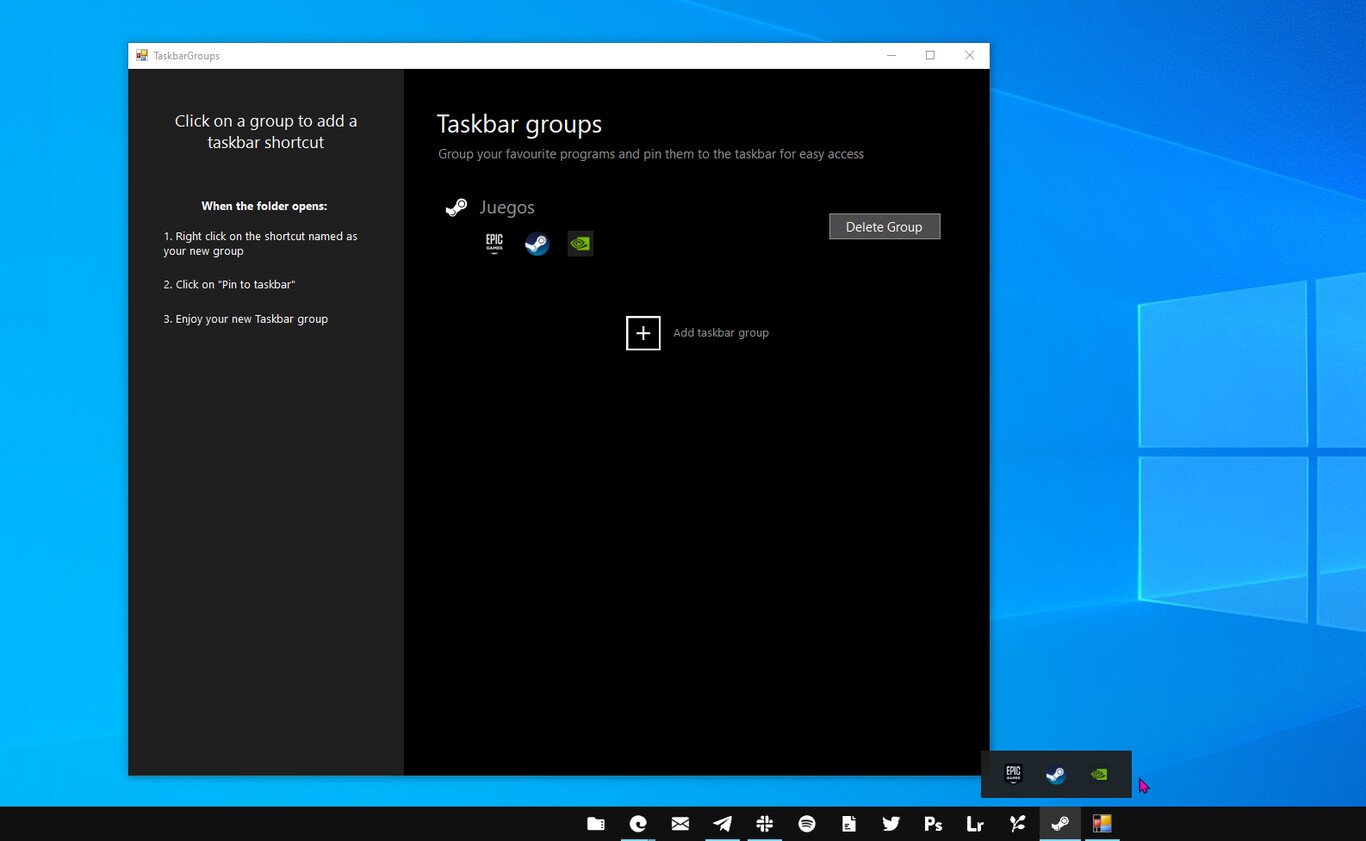Click the "Taskbar groups" heading
Image resolution: width=1366 pixels, height=841 pixels.
tap(519, 125)
